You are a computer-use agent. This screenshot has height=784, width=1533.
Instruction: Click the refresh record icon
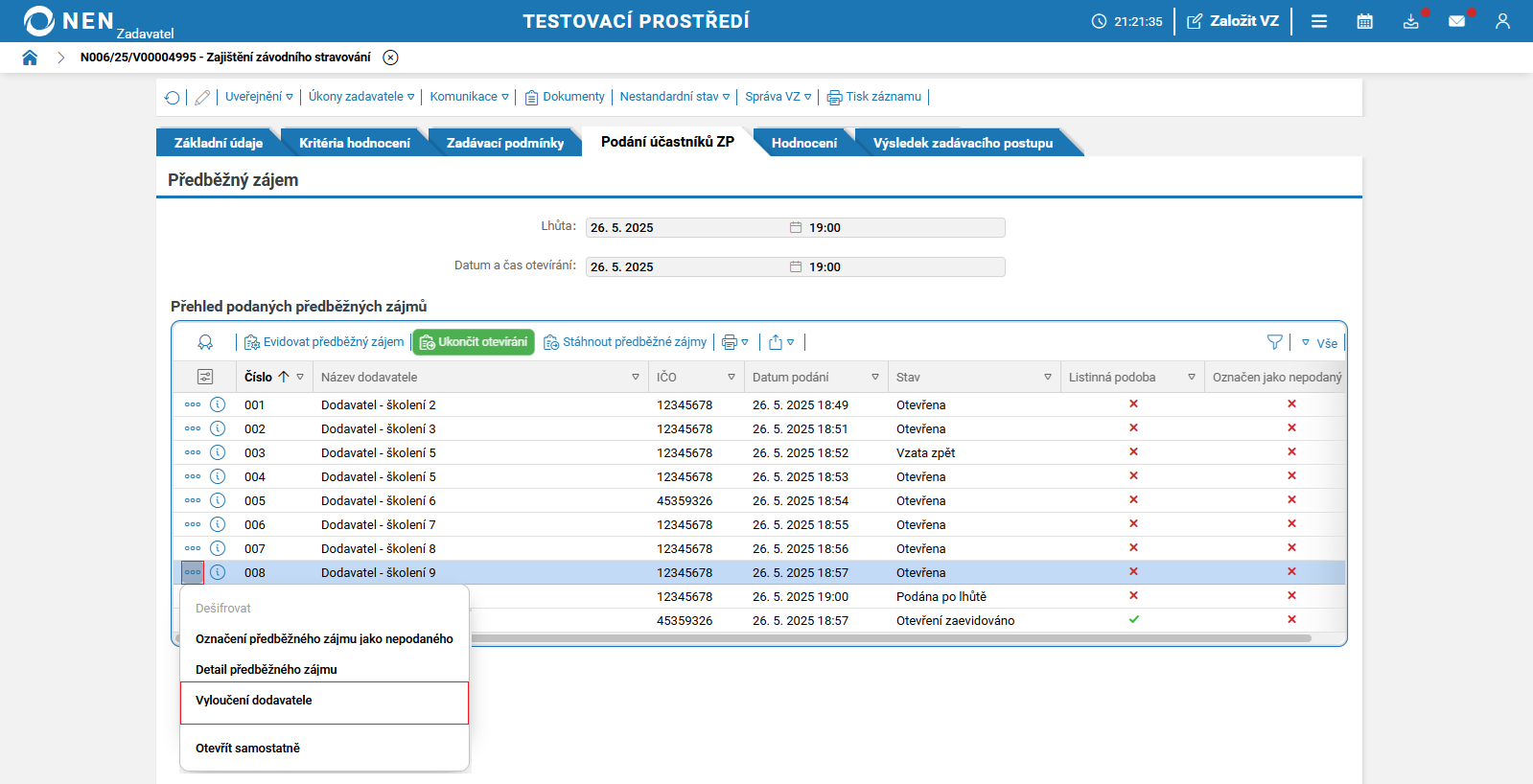coord(173,98)
